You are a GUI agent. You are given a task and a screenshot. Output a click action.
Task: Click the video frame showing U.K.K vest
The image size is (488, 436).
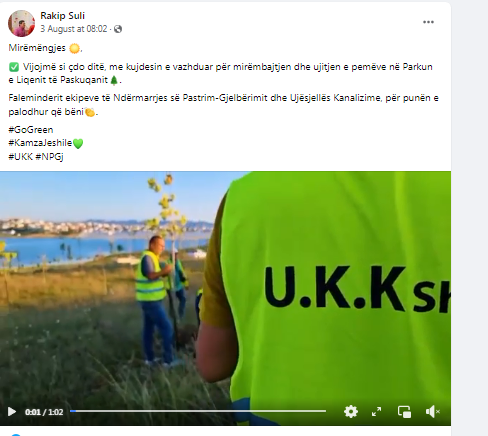coord(225,287)
